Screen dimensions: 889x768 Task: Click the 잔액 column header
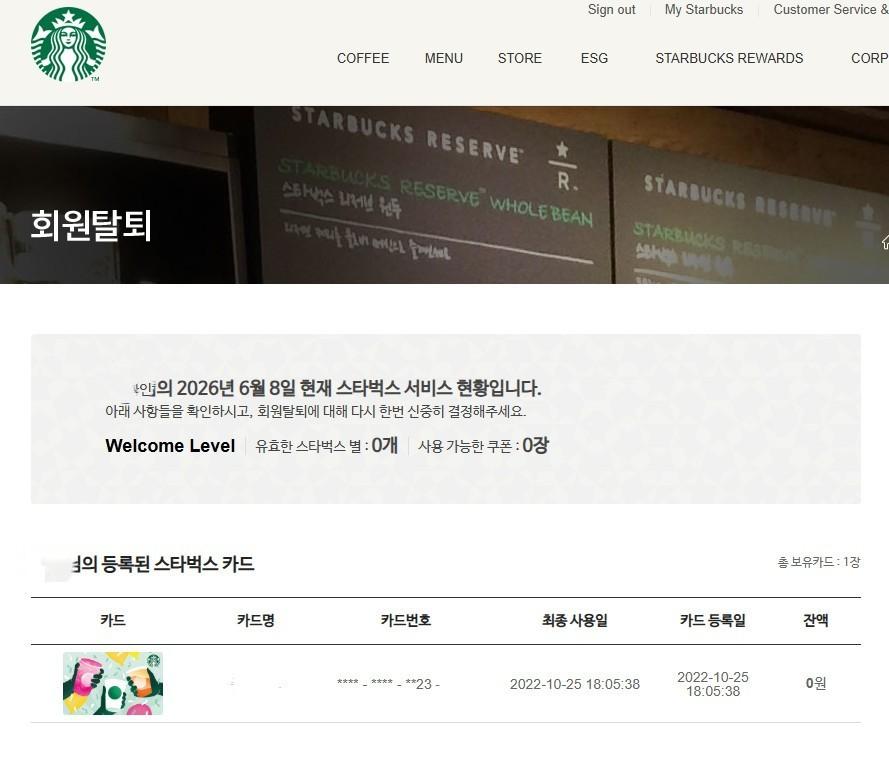point(816,621)
